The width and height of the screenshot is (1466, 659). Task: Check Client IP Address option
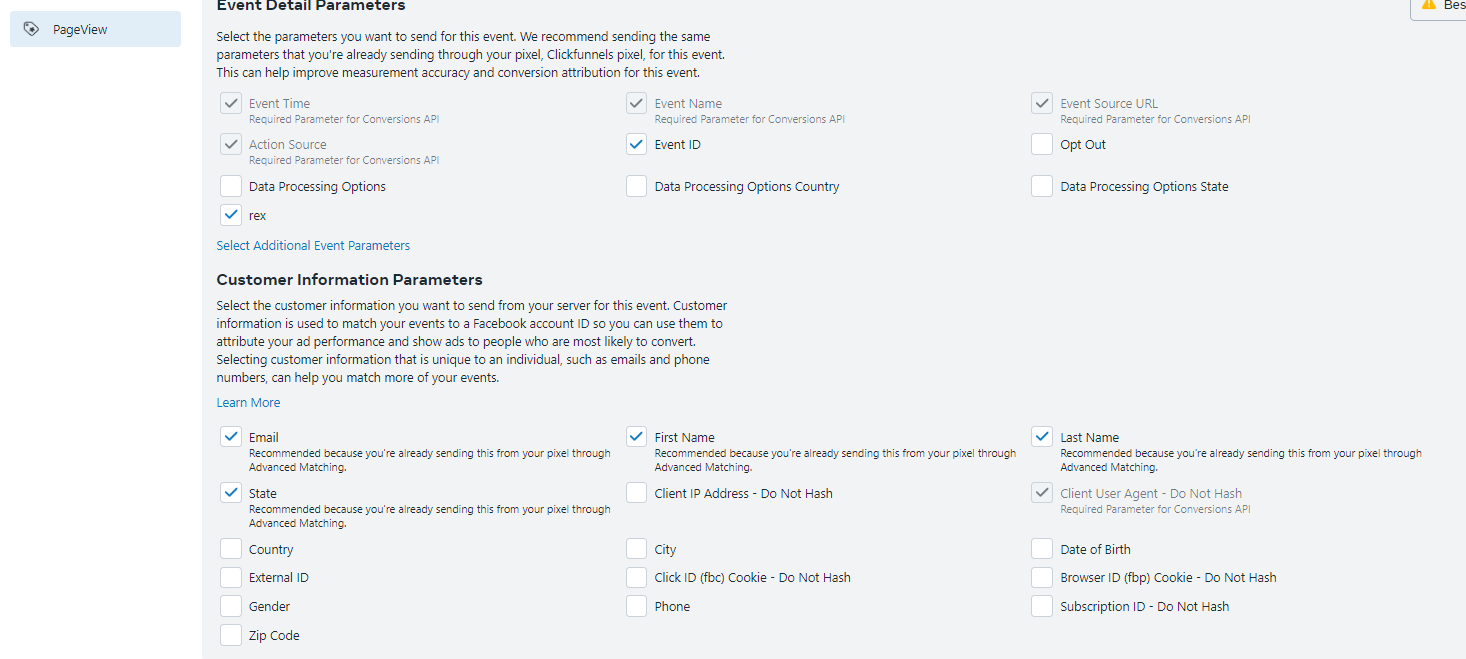click(636, 493)
